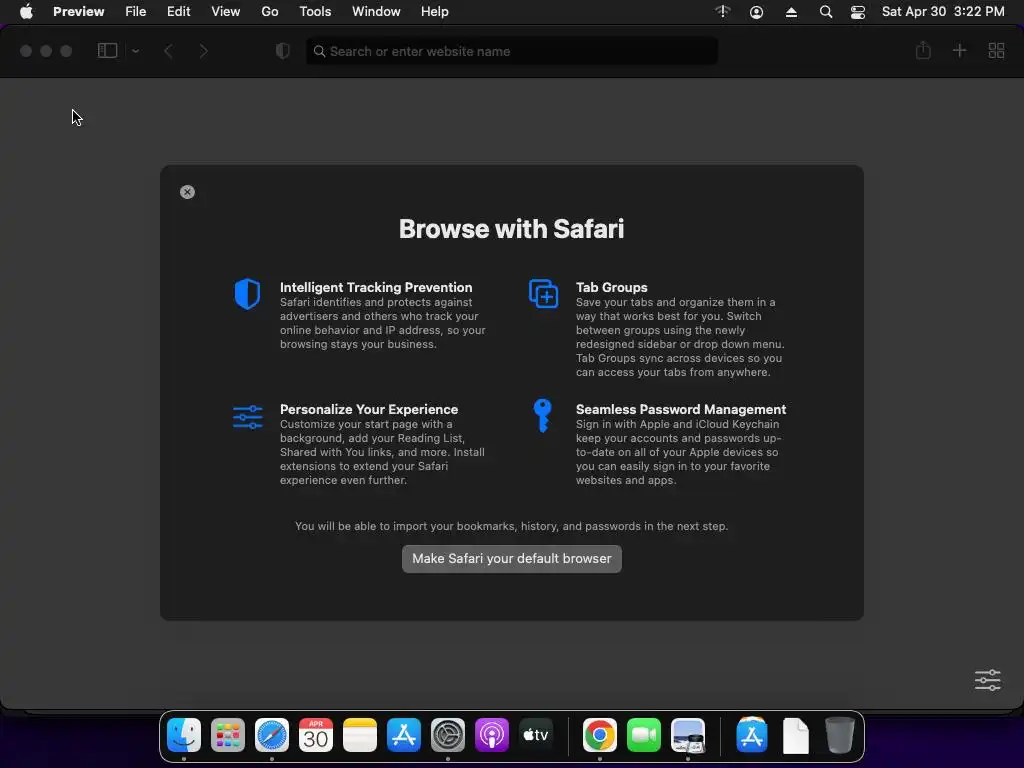Open Spotlight search magnifier

[x=825, y=12]
